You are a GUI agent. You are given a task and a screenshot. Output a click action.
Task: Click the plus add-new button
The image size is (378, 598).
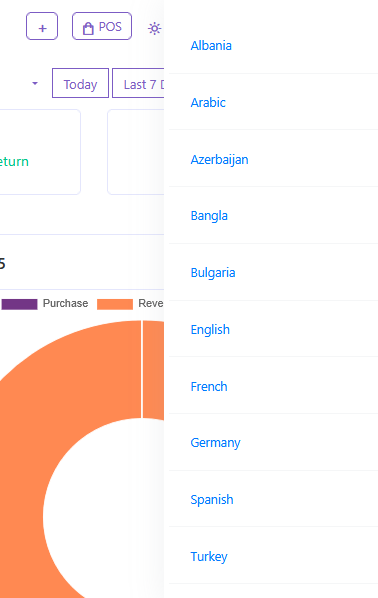(x=42, y=26)
